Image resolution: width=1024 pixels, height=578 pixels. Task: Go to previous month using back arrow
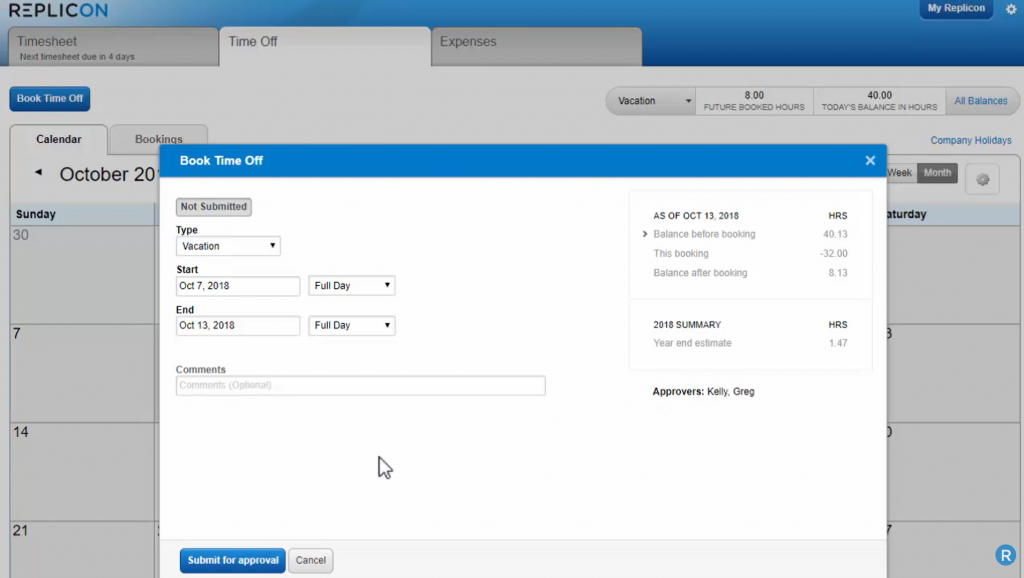39,173
